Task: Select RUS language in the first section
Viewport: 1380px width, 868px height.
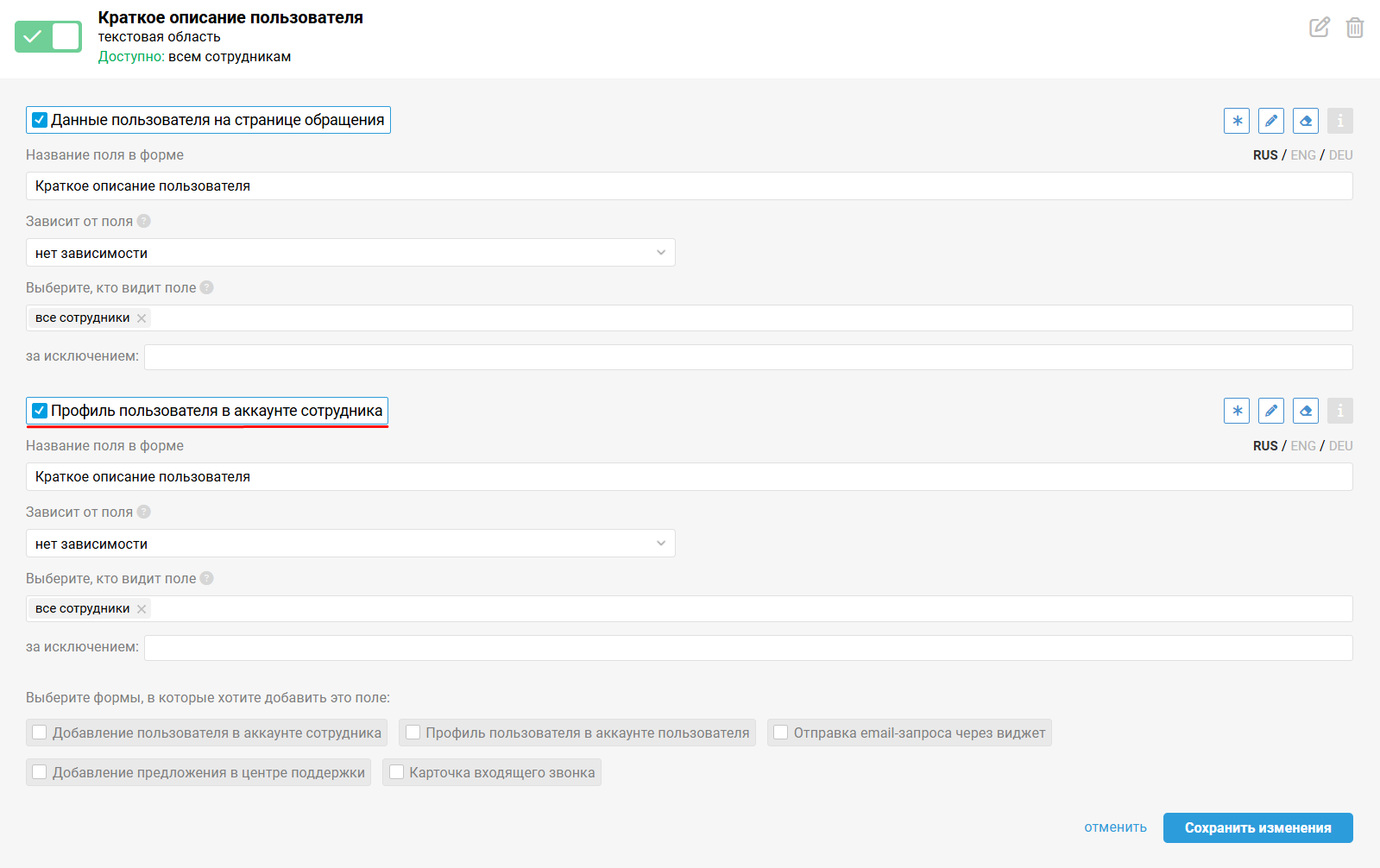Action: (1265, 155)
